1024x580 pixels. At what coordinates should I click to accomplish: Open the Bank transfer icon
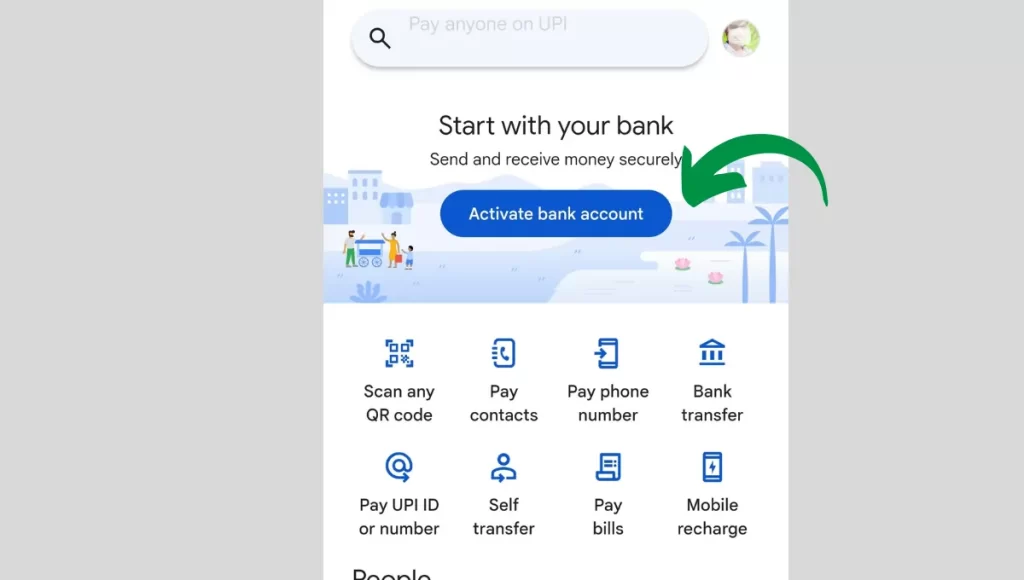click(712, 352)
